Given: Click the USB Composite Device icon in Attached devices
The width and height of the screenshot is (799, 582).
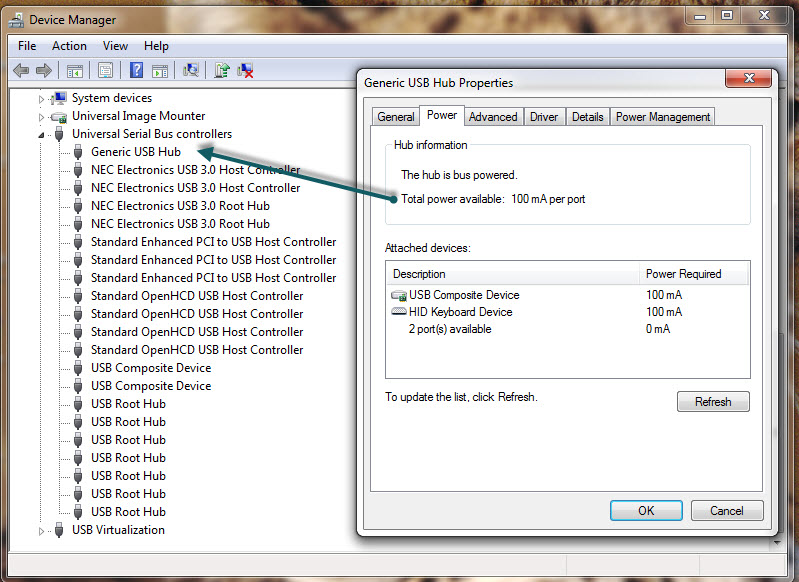Looking at the screenshot, I should coord(398,295).
